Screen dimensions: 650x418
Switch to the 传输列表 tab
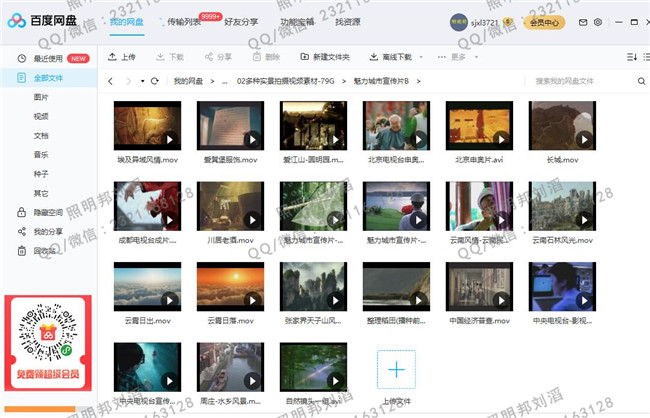click(184, 22)
